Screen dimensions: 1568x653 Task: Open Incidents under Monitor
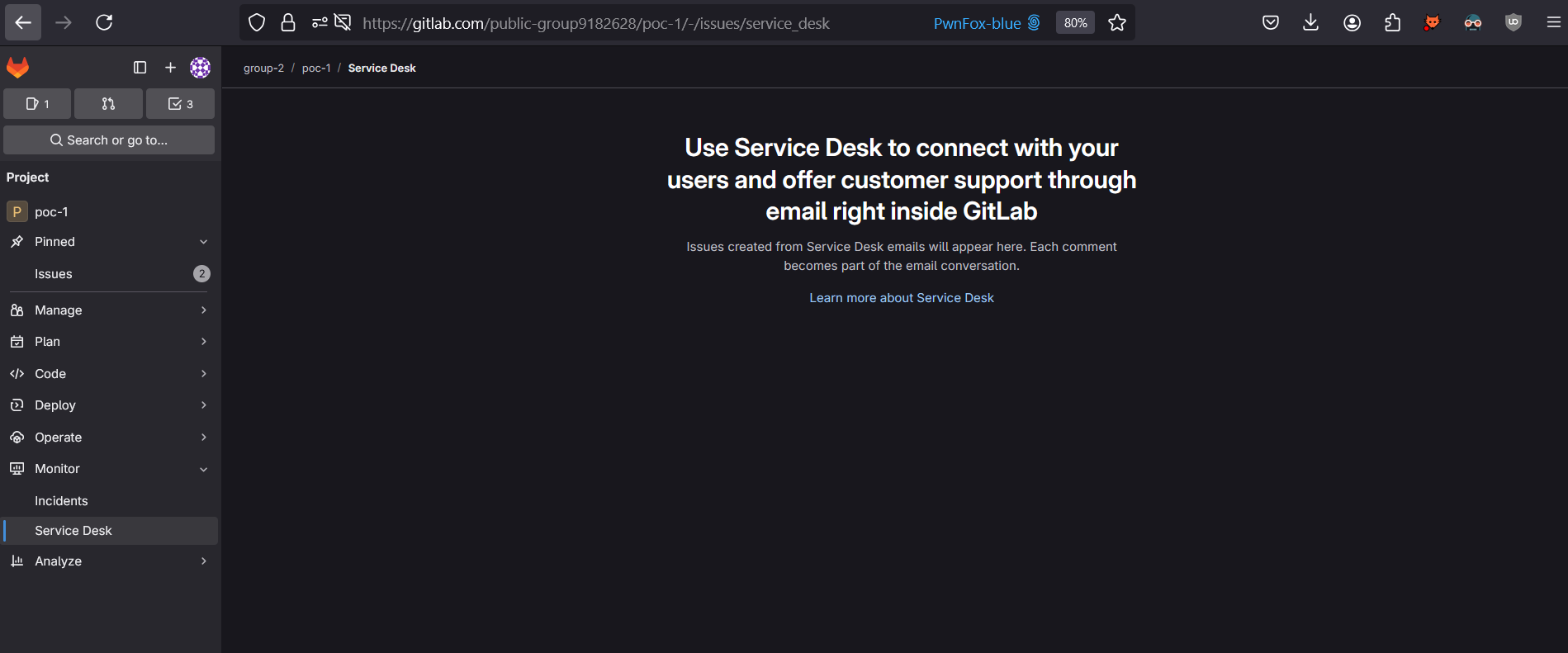[x=61, y=501]
